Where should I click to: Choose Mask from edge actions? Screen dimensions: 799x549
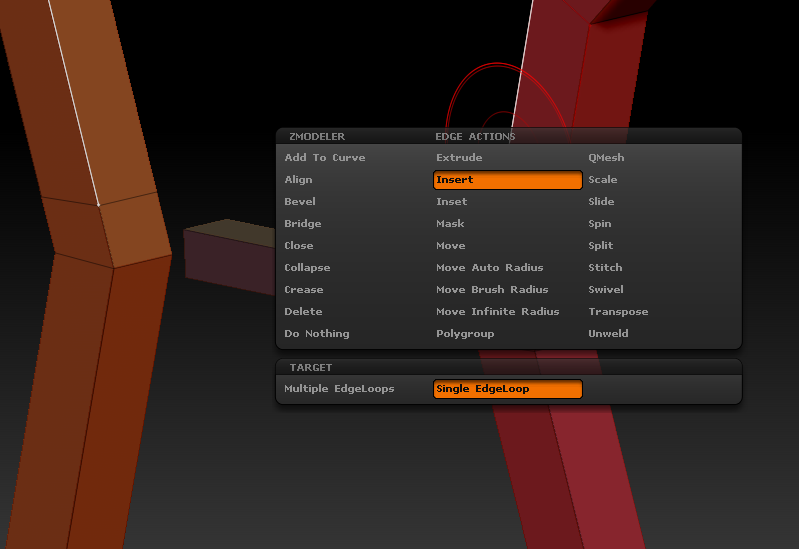(450, 223)
